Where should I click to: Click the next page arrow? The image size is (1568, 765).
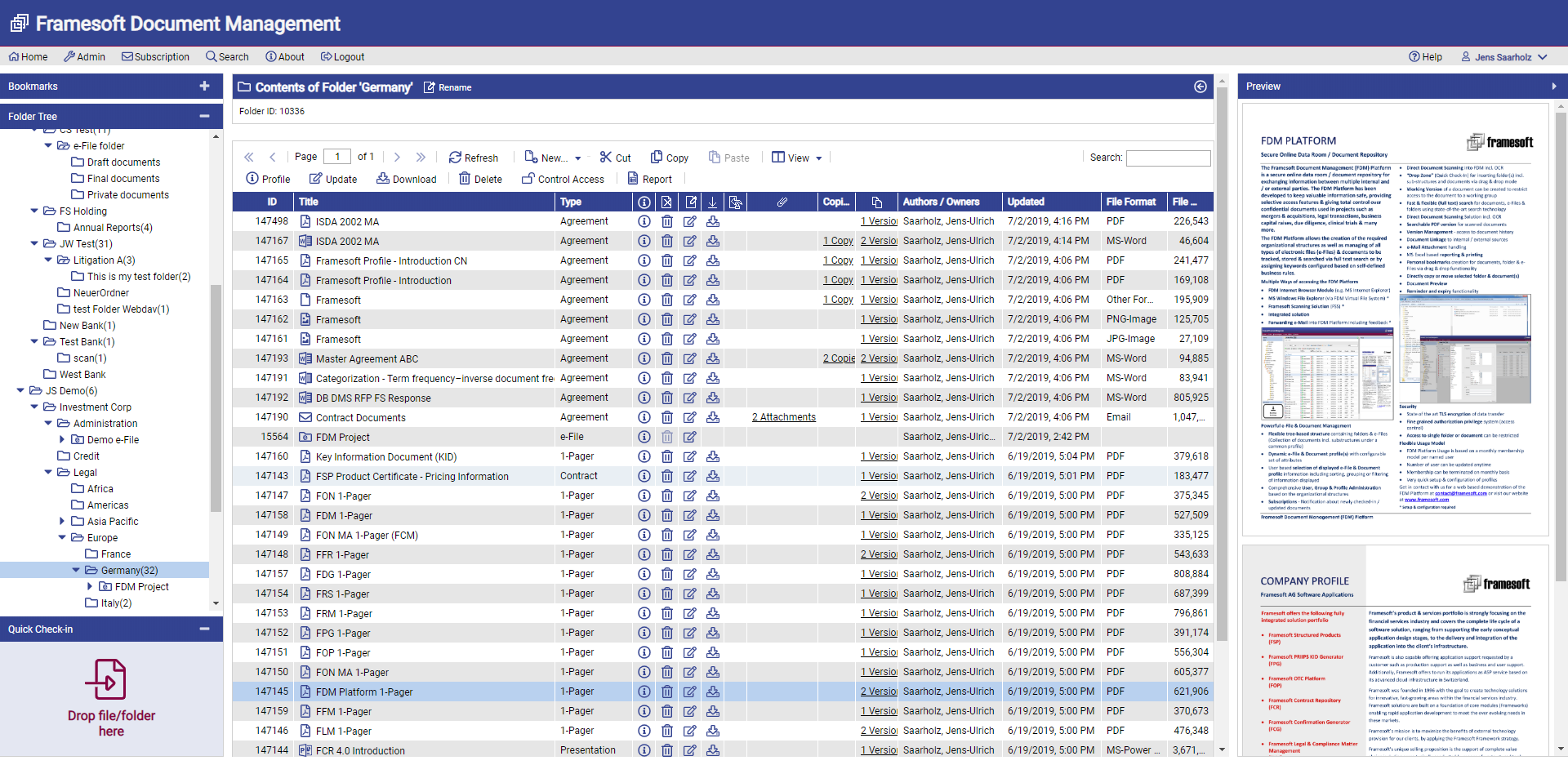click(397, 158)
